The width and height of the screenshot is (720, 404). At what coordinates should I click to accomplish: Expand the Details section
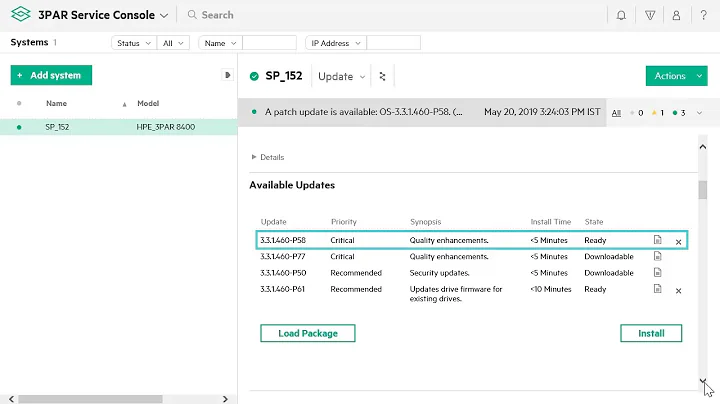tap(268, 157)
